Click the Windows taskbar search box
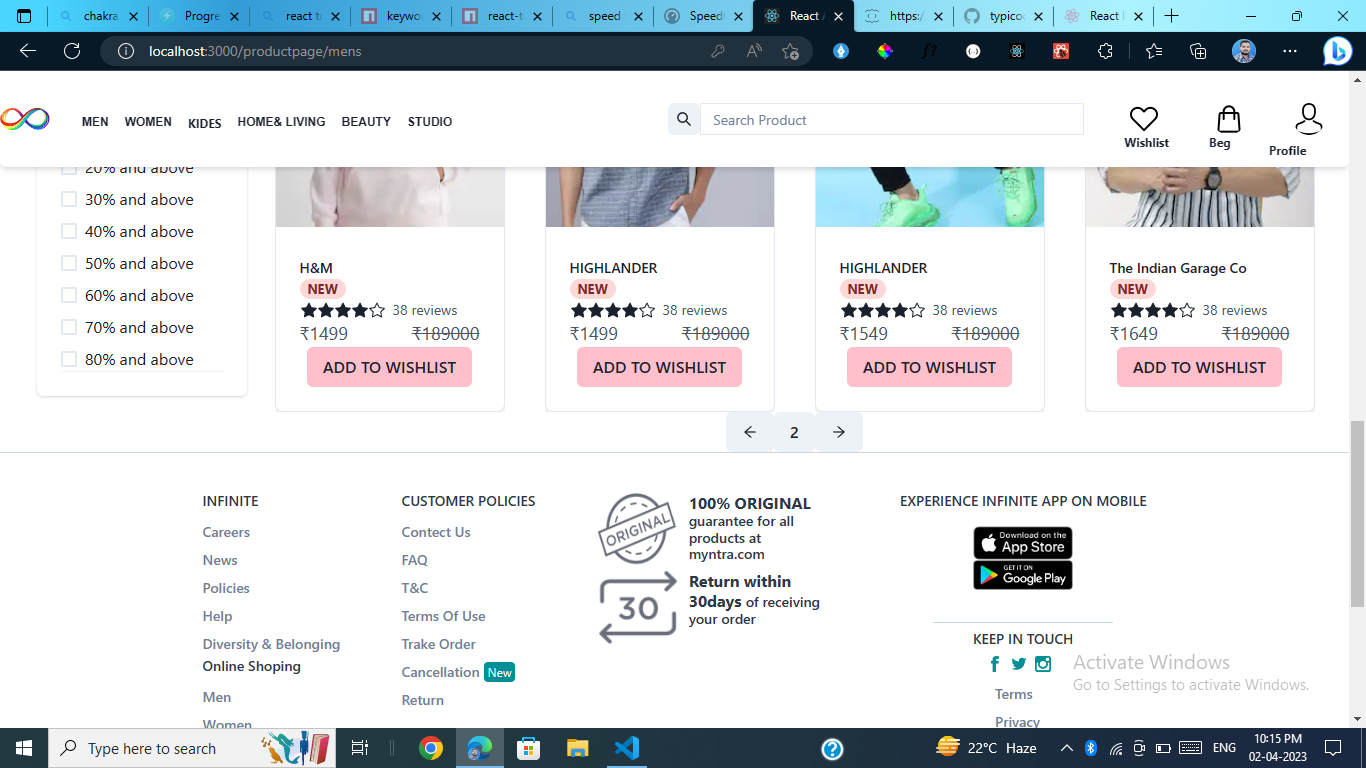Image resolution: width=1366 pixels, height=768 pixels. click(x=193, y=748)
